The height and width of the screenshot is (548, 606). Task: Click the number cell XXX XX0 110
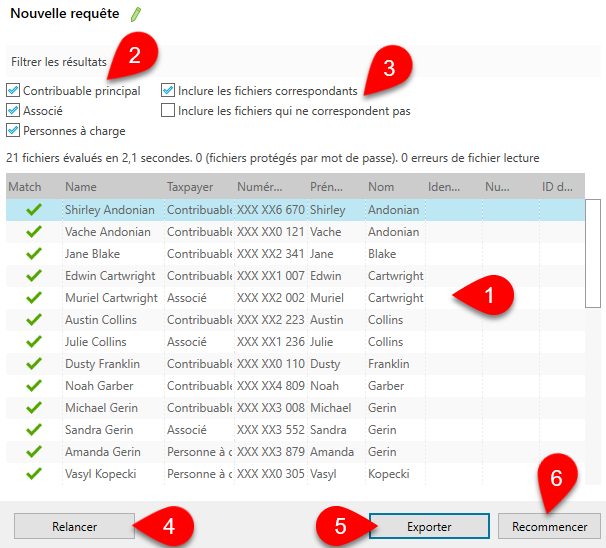pyautogui.click(x=271, y=364)
